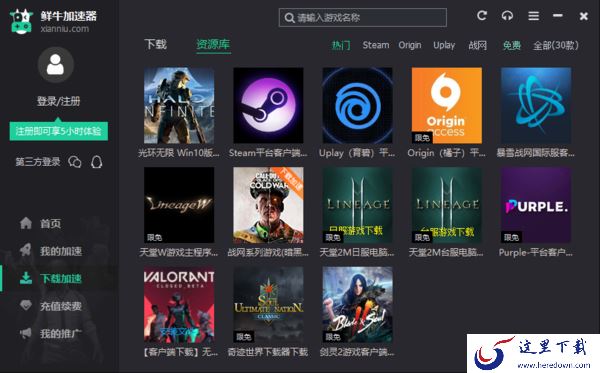Filter by 热门 category
Viewport: 600px width, 373px height.
[x=341, y=45]
